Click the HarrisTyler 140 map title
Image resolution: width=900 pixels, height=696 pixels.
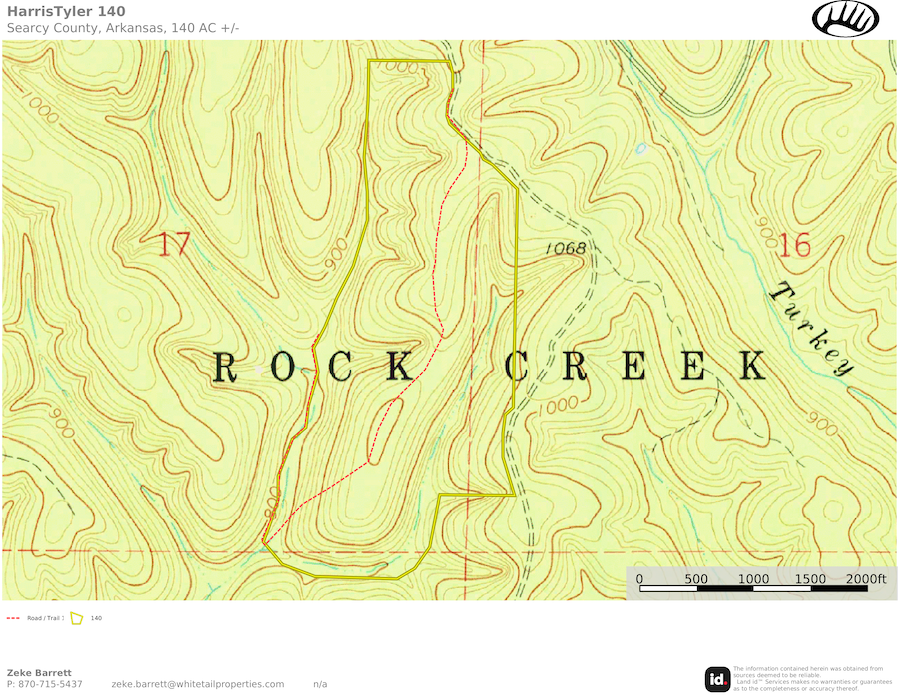click(x=66, y=11)
